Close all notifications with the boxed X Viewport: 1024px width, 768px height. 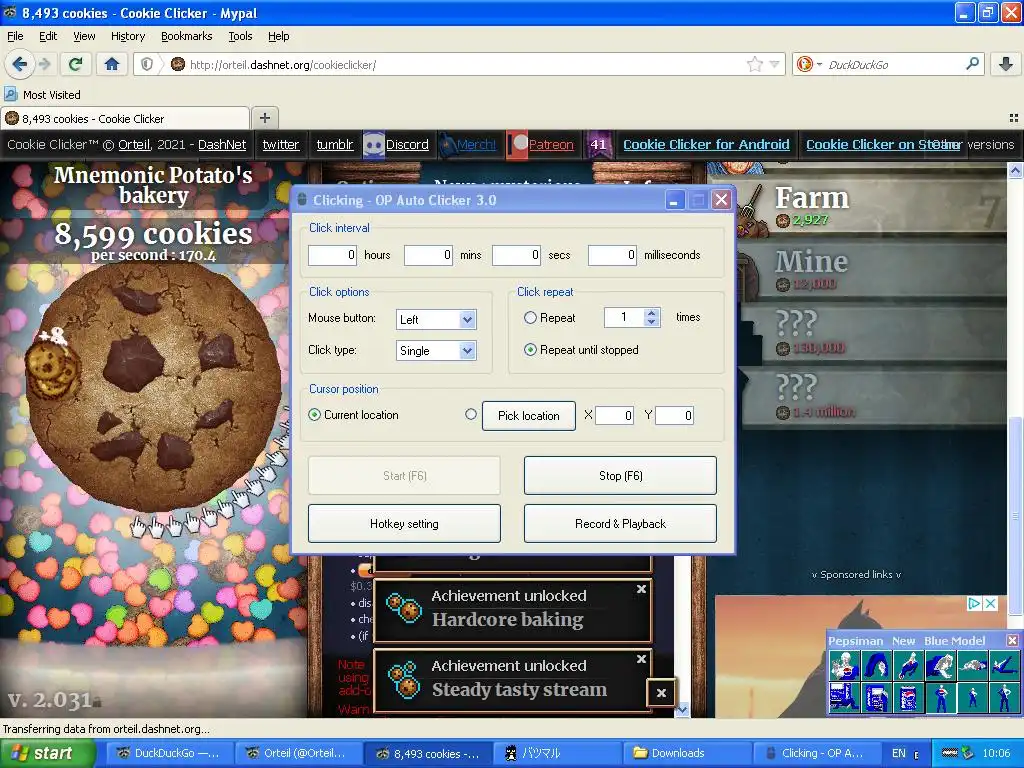[661, 694]
